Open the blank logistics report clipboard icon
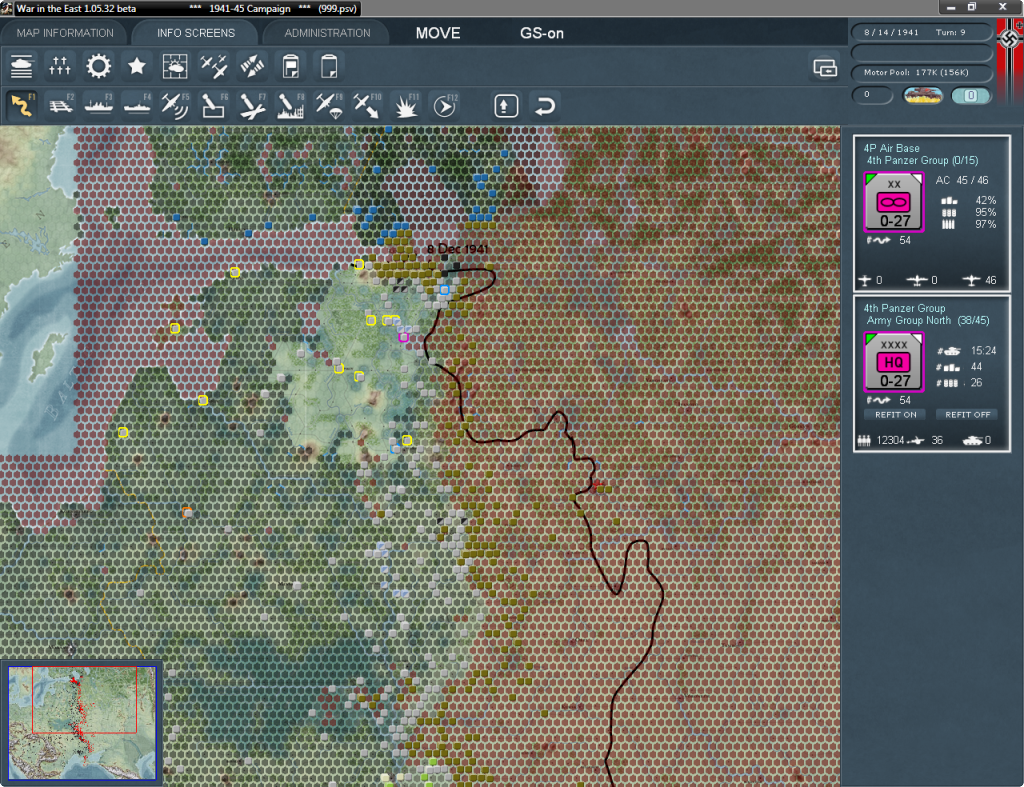 click(329, 66)
